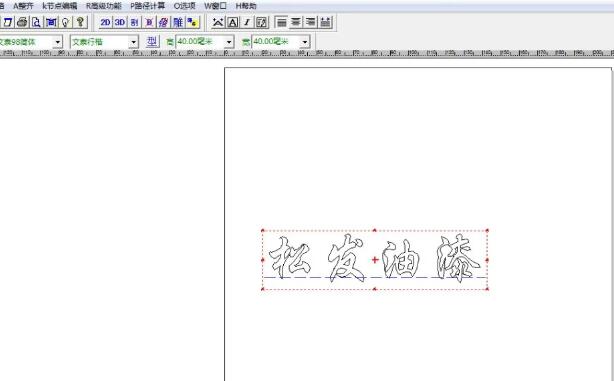Click the justify/bottom distribute text icon
The width and height of the screenshot is (614, 381).
coord(325,22)
